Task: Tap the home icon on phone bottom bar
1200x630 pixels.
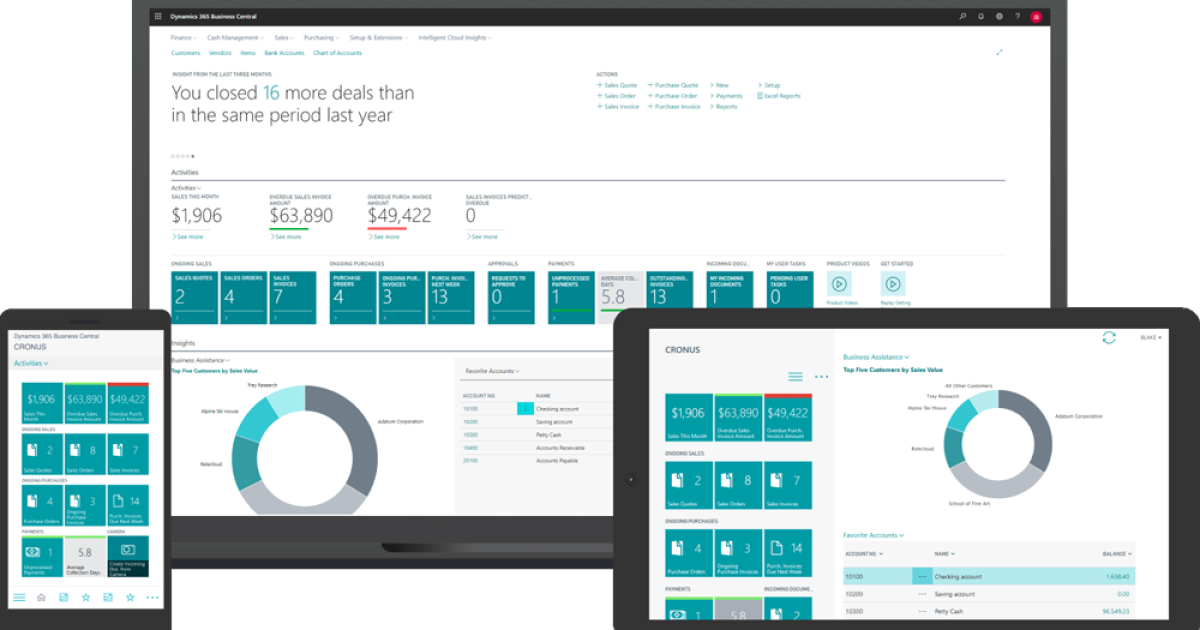Action: coord(41,597)
